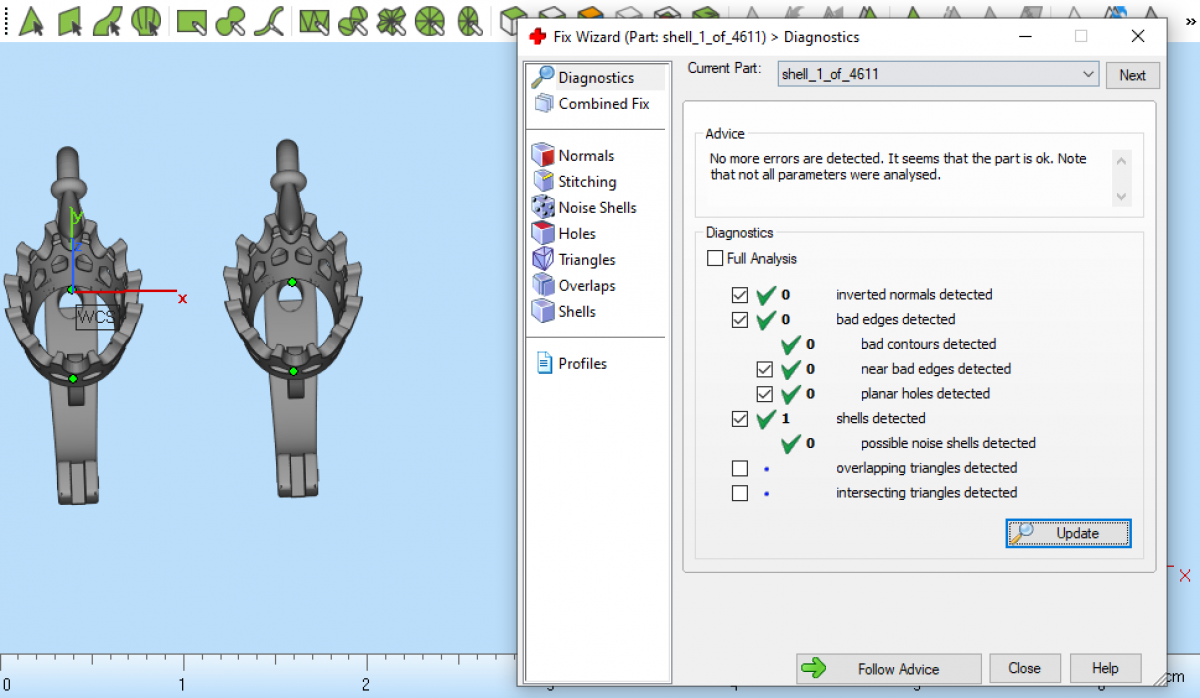Uncheck inverted normals detected checkbox
1200x698 pixels.
(740, 295)
